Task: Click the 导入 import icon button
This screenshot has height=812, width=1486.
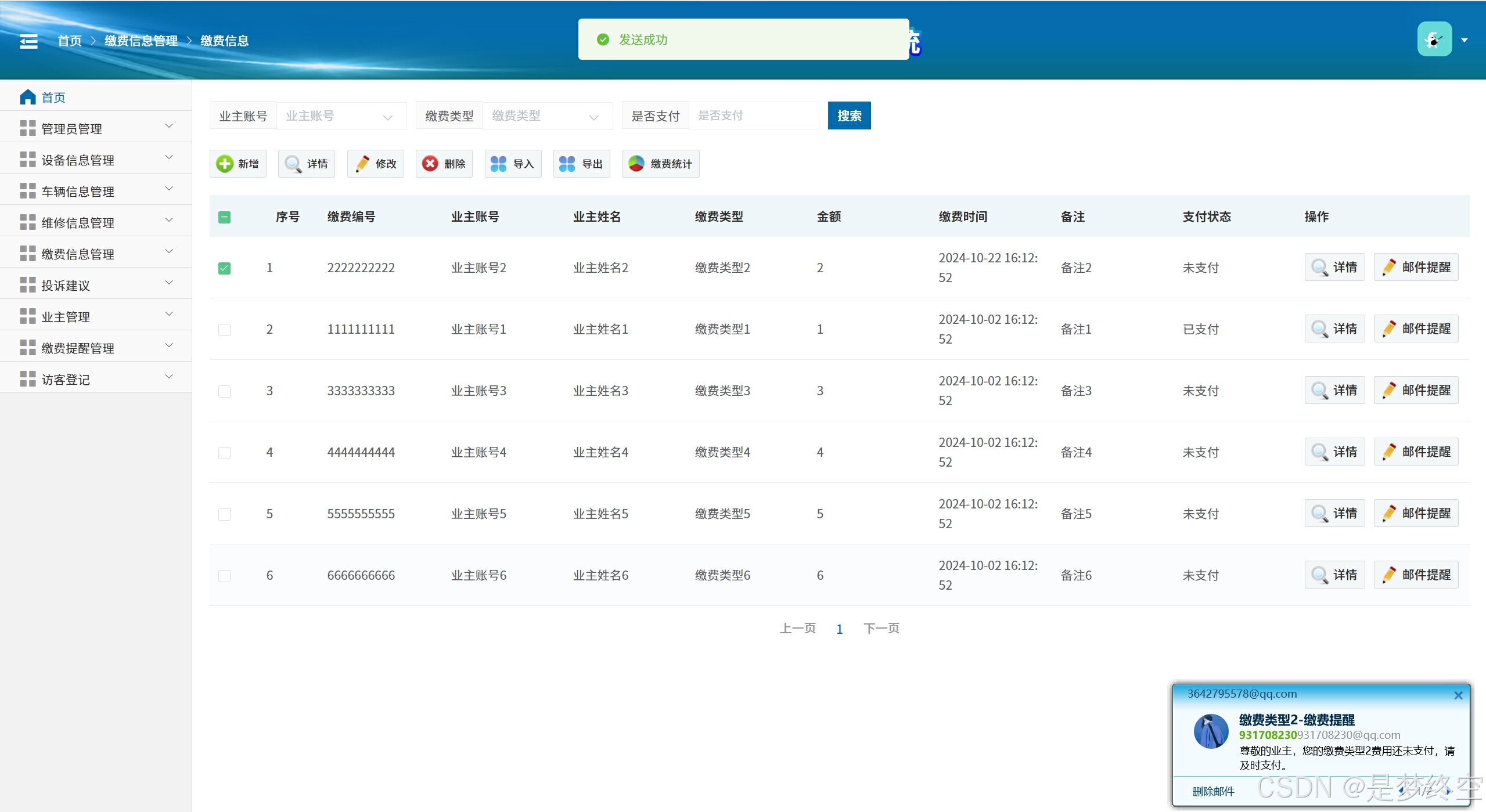Action: (x=513, y=164)
